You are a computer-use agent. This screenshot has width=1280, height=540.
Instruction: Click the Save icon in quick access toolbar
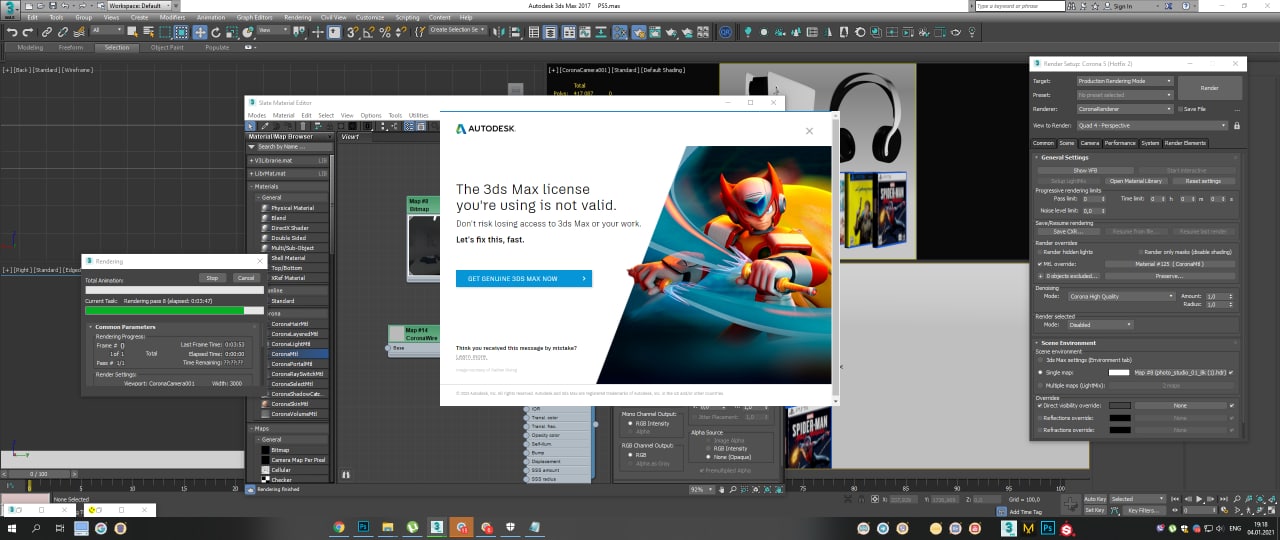[52, 6]
